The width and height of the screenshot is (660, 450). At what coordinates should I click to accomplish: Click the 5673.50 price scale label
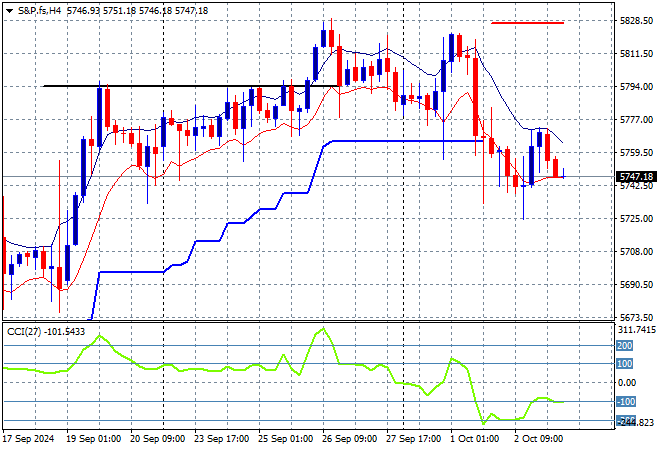636,317
